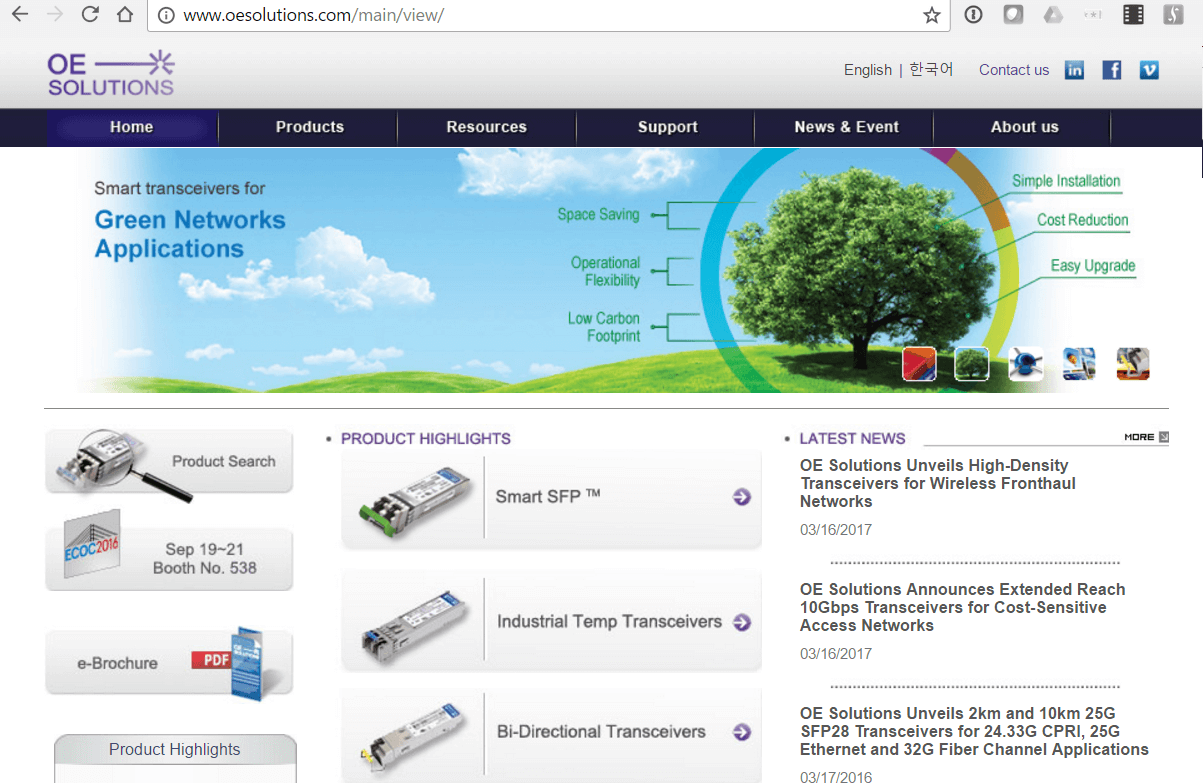Select the tree banner slide thumbnail

[x=972, y=364]
